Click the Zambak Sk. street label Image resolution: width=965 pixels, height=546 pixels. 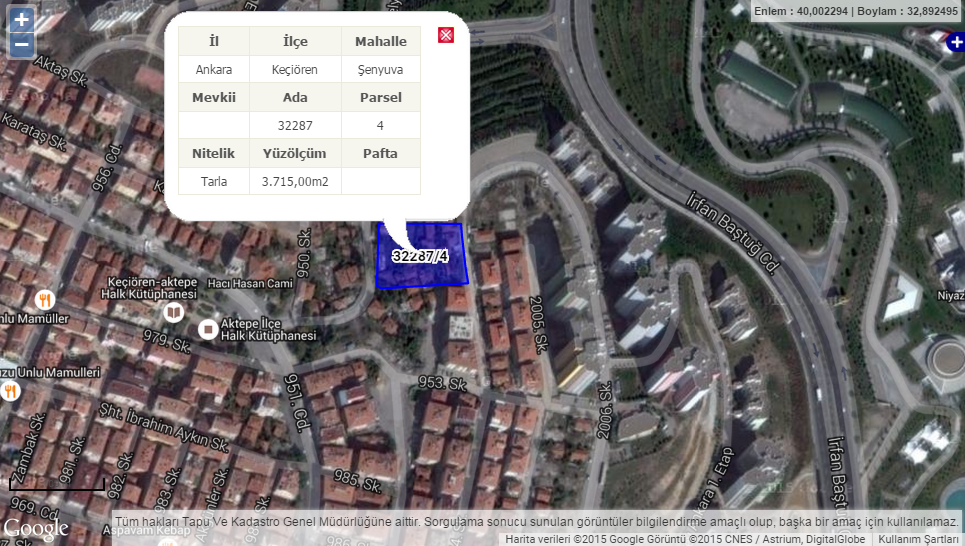pos(28,449)
